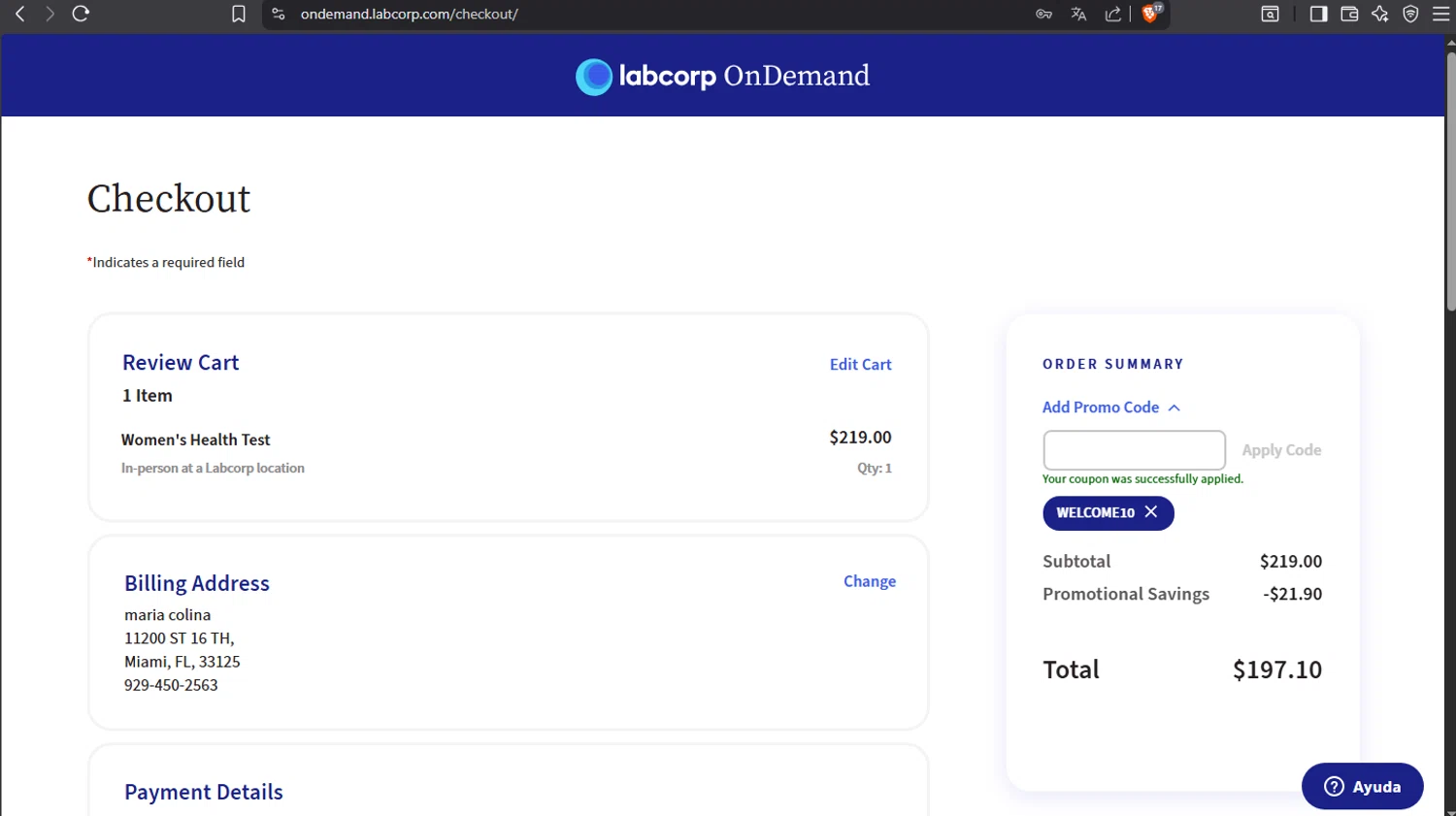Click the question mark icon on Ayuda
The image size is (1456, 816).
click(x=1335, y=786)
